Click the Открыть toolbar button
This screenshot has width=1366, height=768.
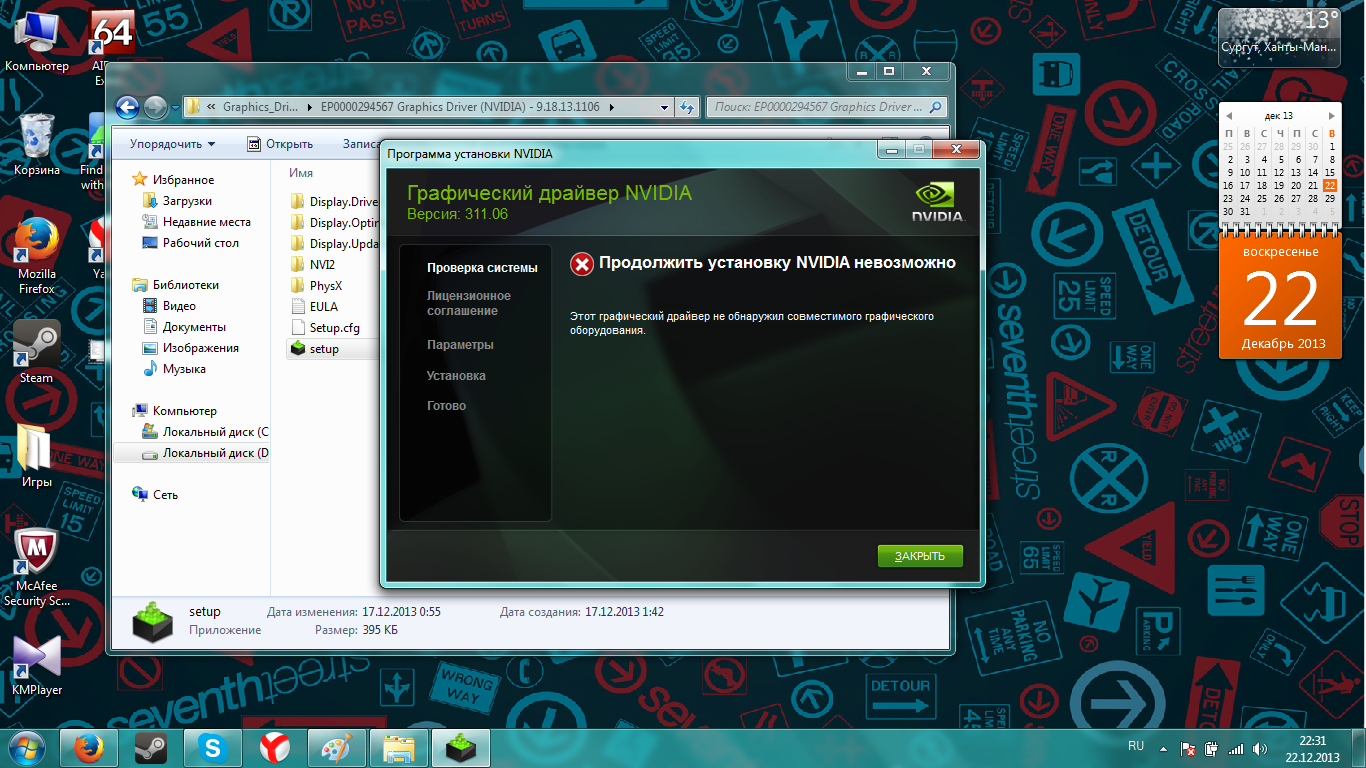(280, 144)
